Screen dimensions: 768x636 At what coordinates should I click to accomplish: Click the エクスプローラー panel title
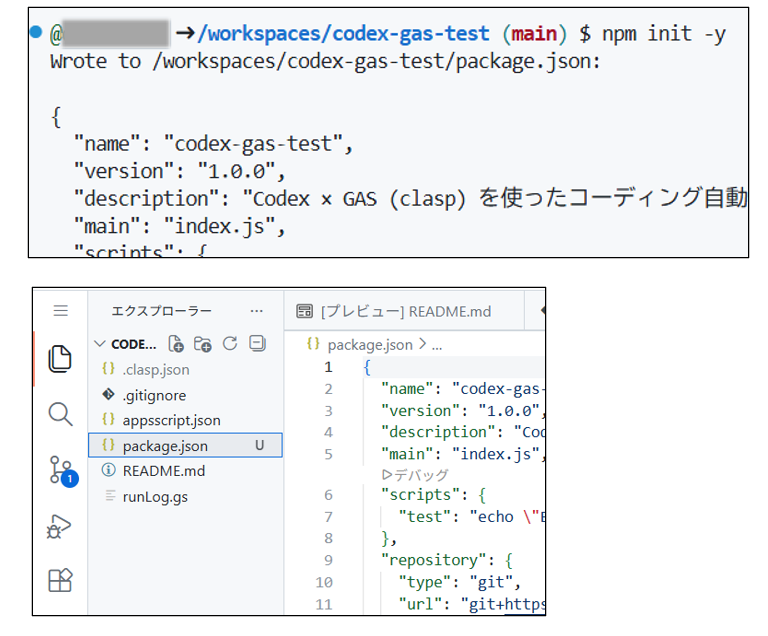pyautogui.click(x=161, y=311)
